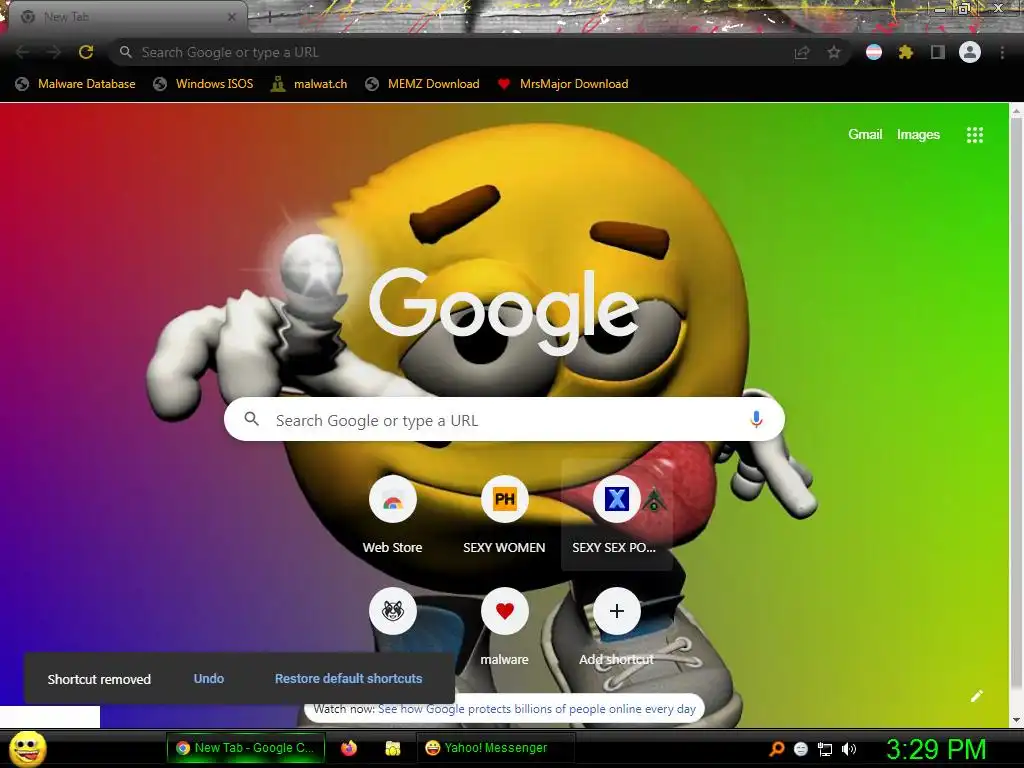This screenshot has height=768, width=1024.
Task: Open Chrome's three-dot menu
Action: tap(1002, 52)
